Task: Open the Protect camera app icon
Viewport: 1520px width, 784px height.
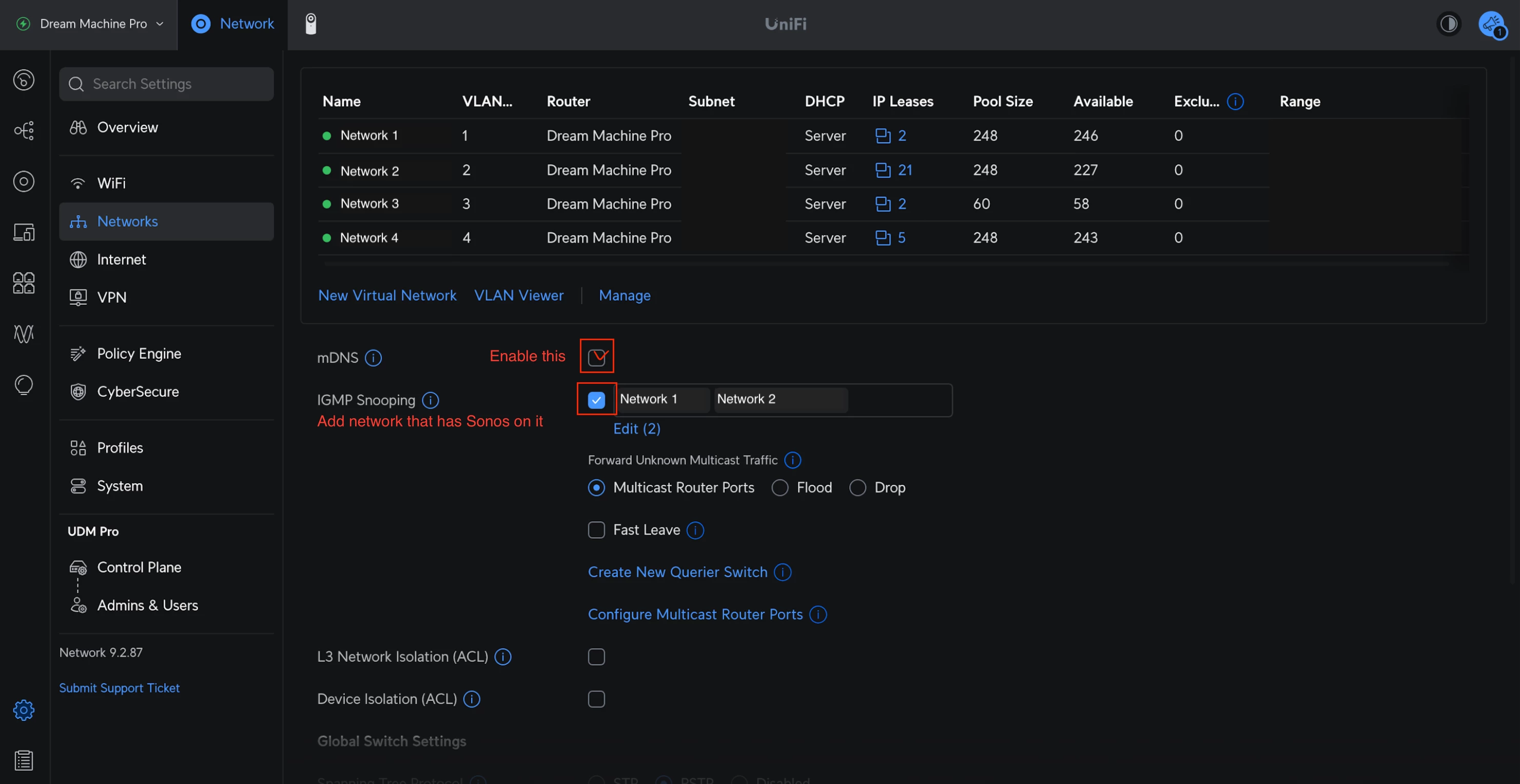Action: [x=311, y=24]
